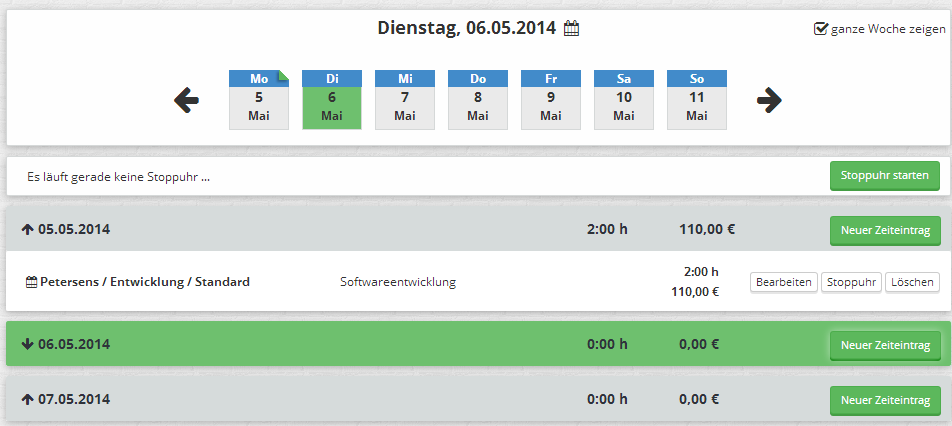Expand the 07.05.2014 section arrow
The height and width of the screenshot is (426, 952).
[27, 399]
